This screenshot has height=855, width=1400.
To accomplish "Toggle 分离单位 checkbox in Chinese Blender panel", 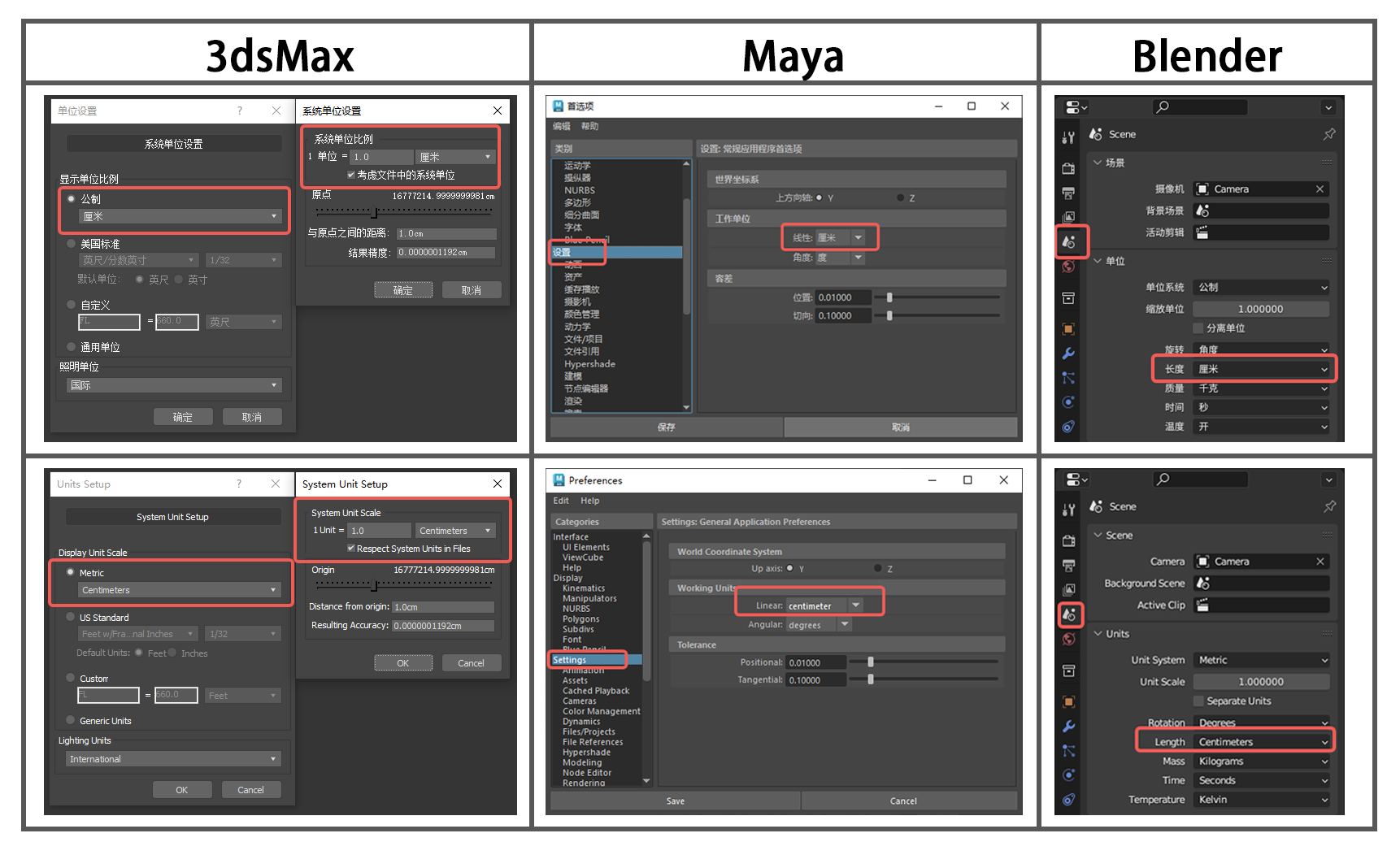I will click(x=1198, y=328).
